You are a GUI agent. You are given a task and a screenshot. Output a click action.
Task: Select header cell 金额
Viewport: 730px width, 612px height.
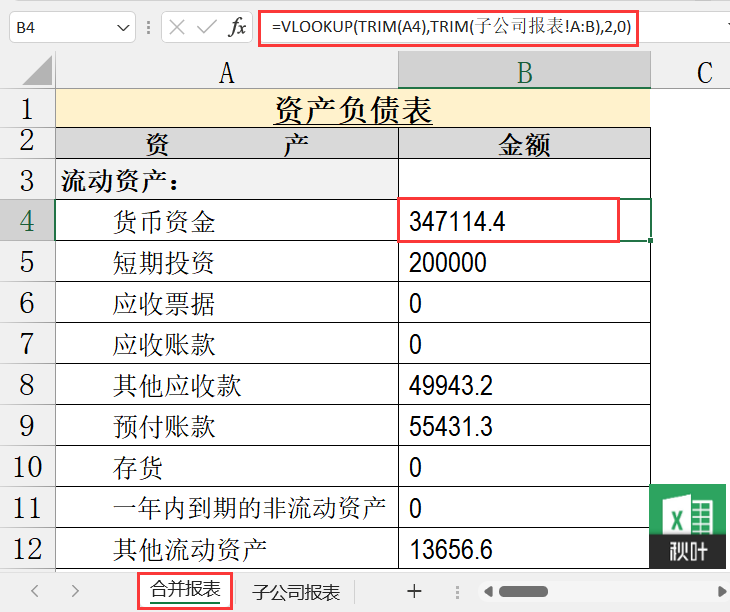tap(524, 143)
